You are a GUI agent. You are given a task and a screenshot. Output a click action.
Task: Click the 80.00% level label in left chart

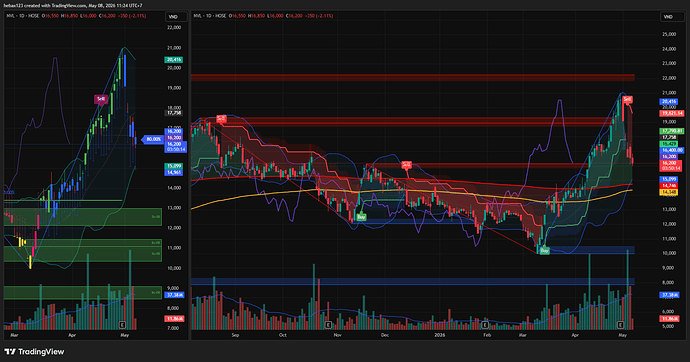pos(152,139)
